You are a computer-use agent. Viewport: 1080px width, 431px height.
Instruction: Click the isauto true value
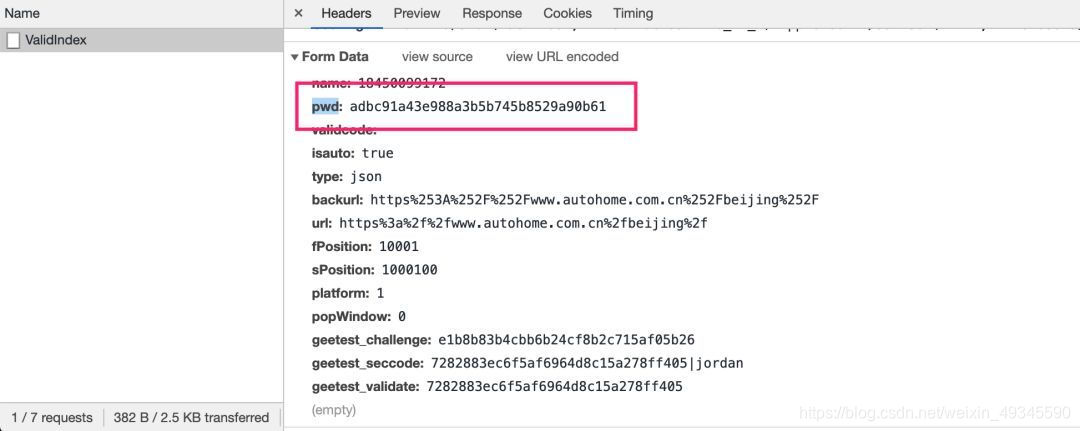(x=377, y=153)
